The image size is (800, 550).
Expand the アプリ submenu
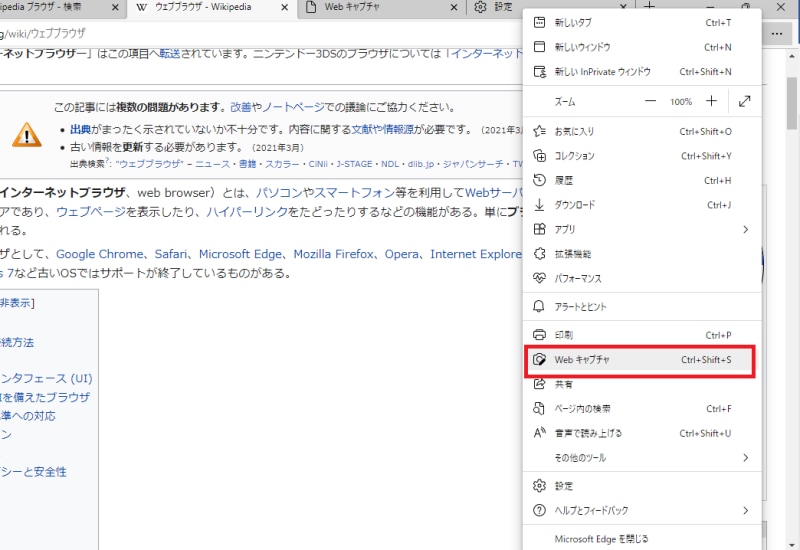(745, 229)
